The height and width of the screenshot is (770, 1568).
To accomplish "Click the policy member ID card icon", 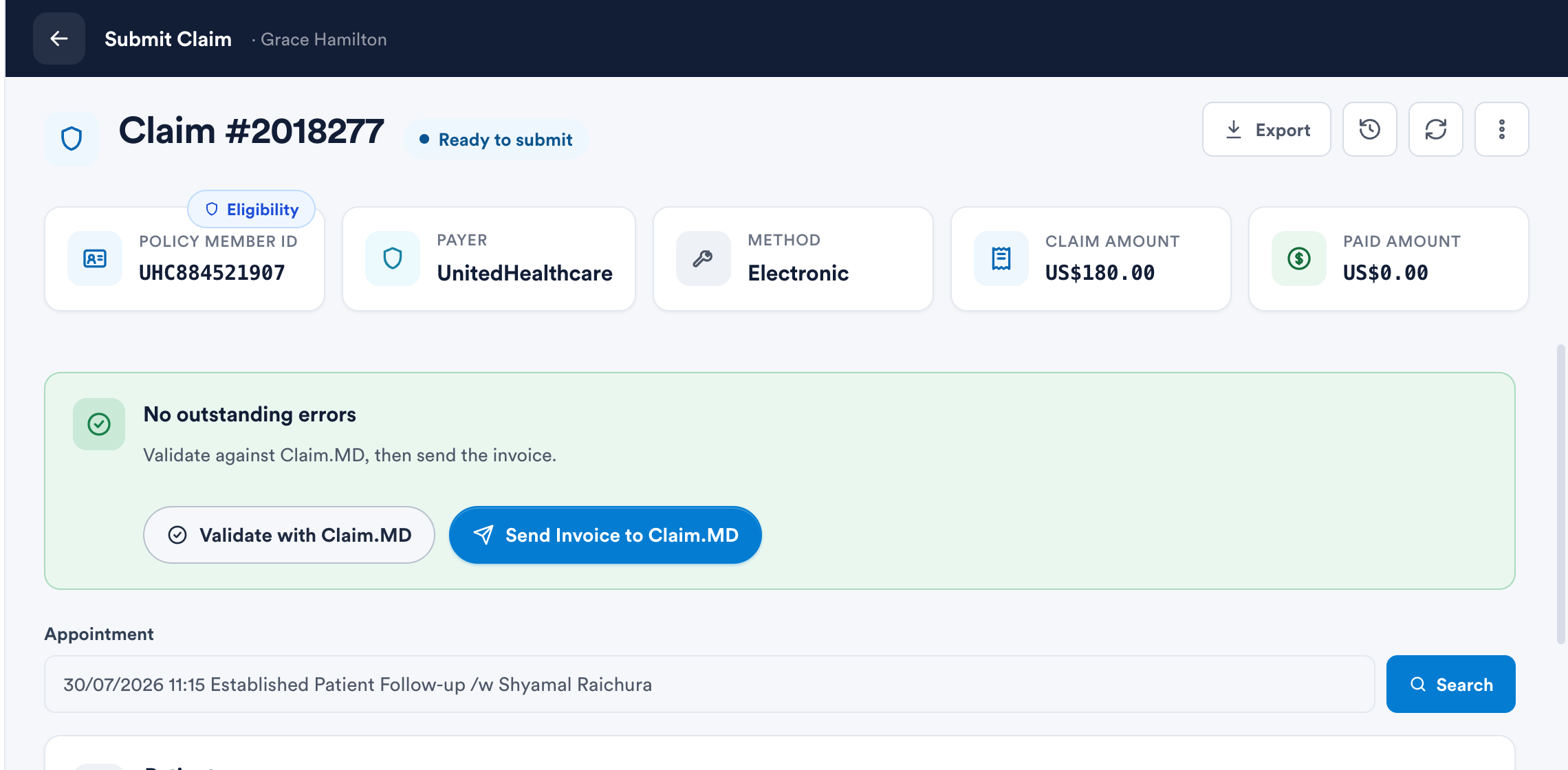I will pyautogui.click(x=95, y=258).
